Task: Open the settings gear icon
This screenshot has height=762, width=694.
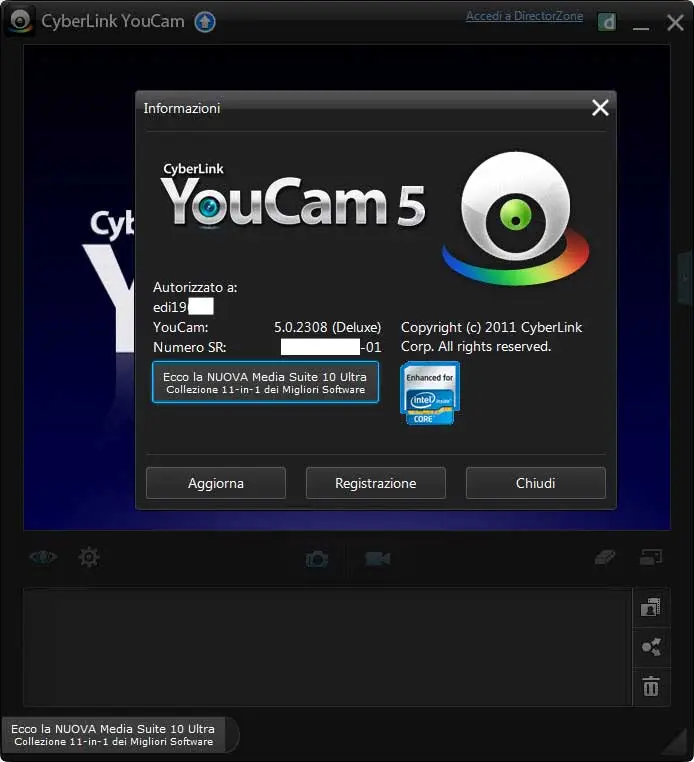Action: [89, 557]
